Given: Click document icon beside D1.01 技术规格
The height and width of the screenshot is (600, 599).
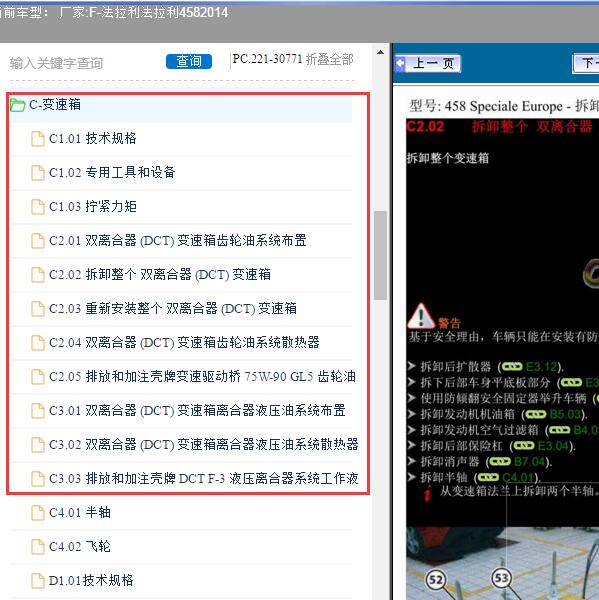Looking at the screenshot, I should pyautogui.click(x=38, y=580).
